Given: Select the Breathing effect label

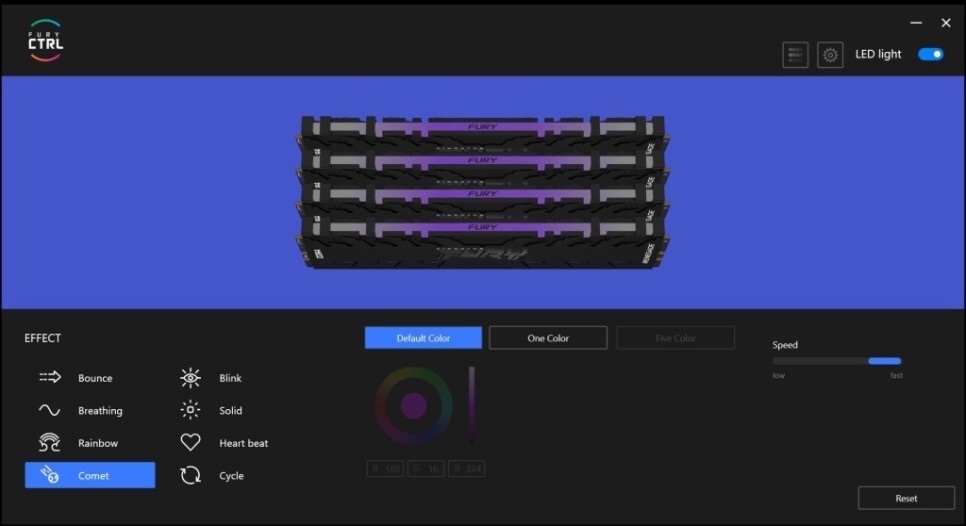Looking at the screenshot, I should click(x=100, y=411).
